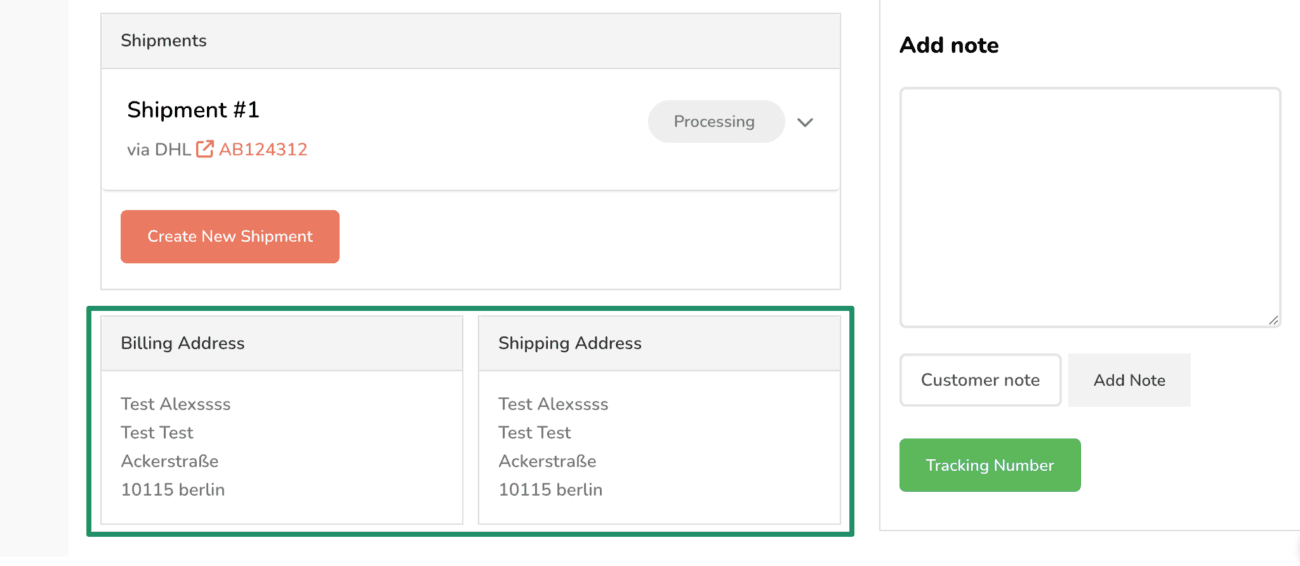Click the Add Note button
Screen dimensions: 1300x566
tap(1129, 380)
